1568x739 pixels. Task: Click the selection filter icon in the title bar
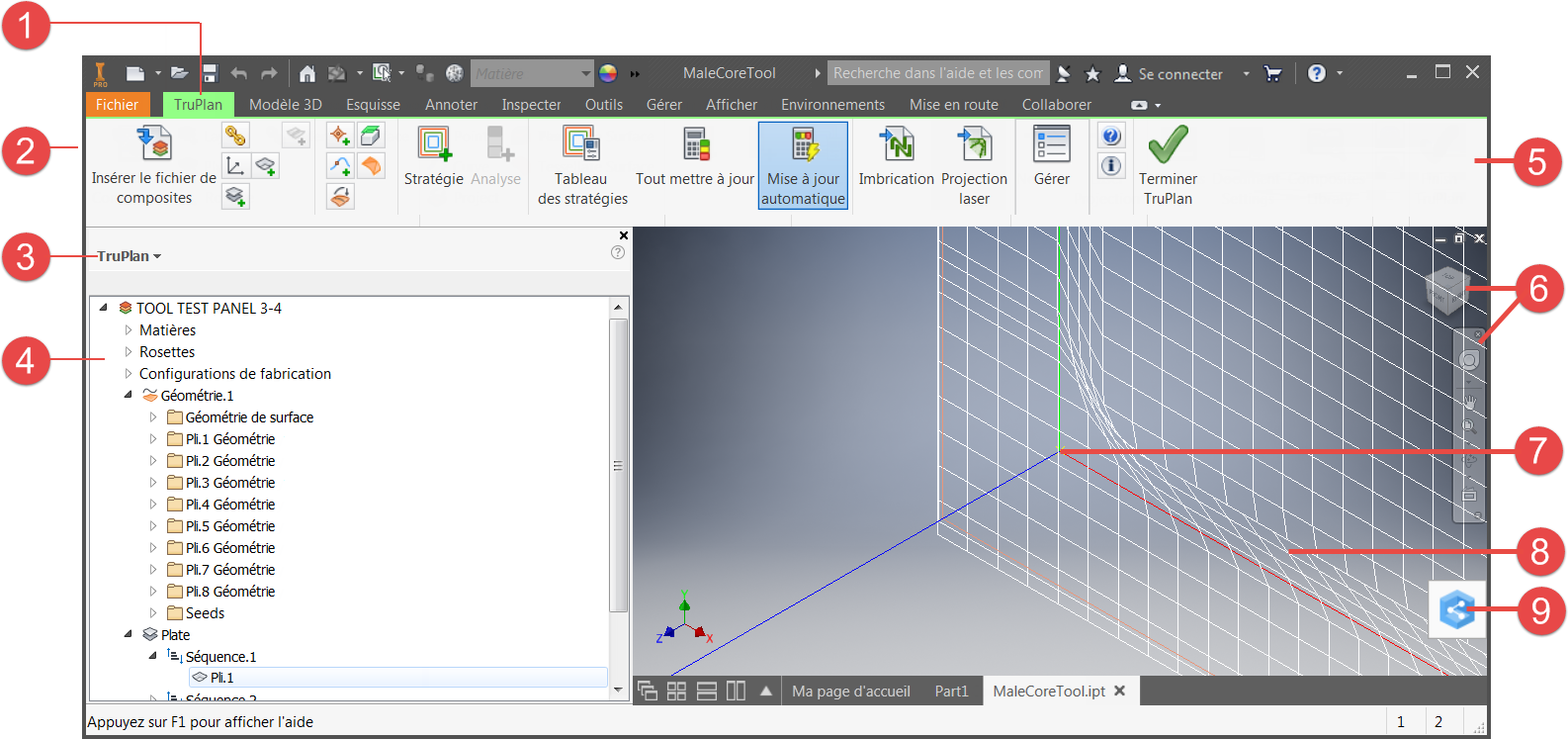382,72
